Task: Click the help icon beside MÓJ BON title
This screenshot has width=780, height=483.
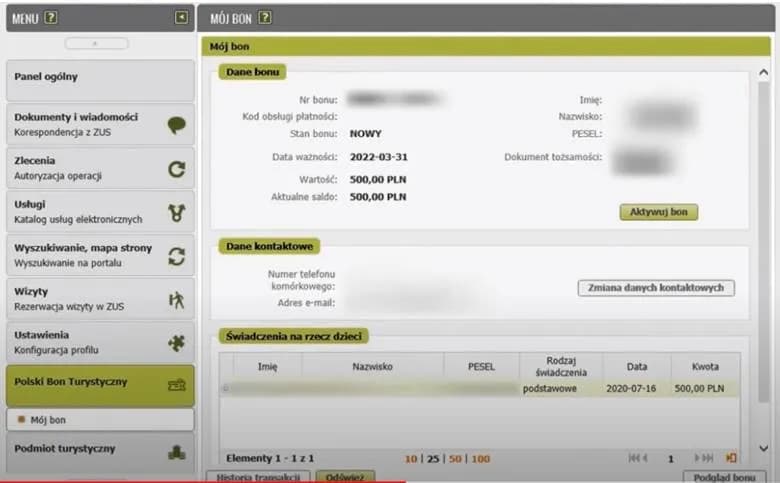Action: pyautogui.click(x=265, y=17)
